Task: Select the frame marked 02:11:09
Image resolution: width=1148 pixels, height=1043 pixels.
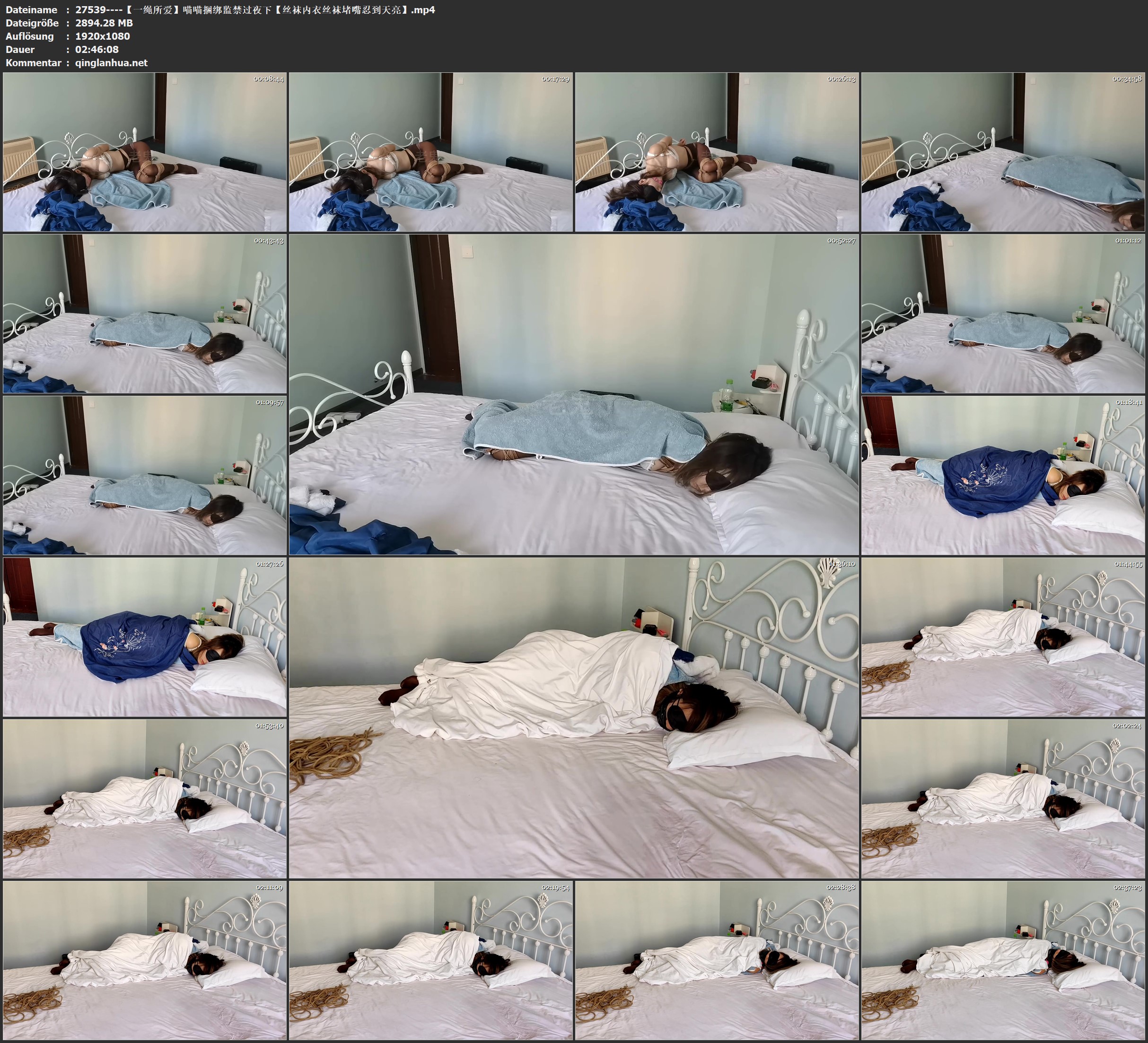Action: (145, 960)
